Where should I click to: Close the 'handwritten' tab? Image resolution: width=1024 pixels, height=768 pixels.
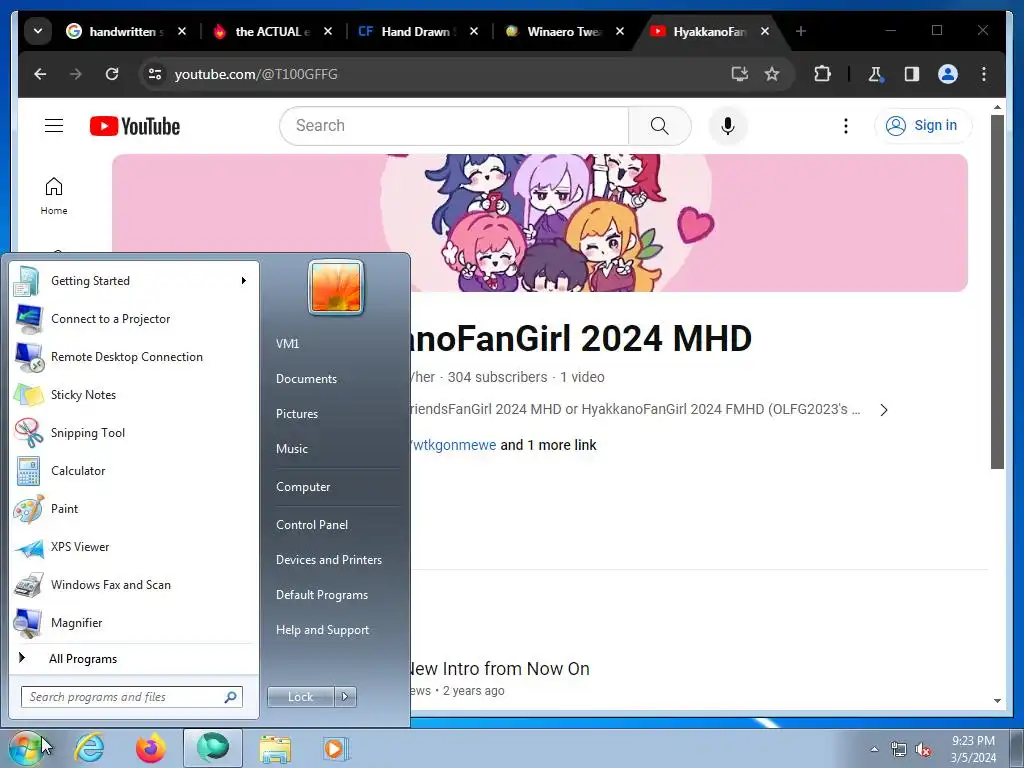pyautogui.click(x=182, y=31)
